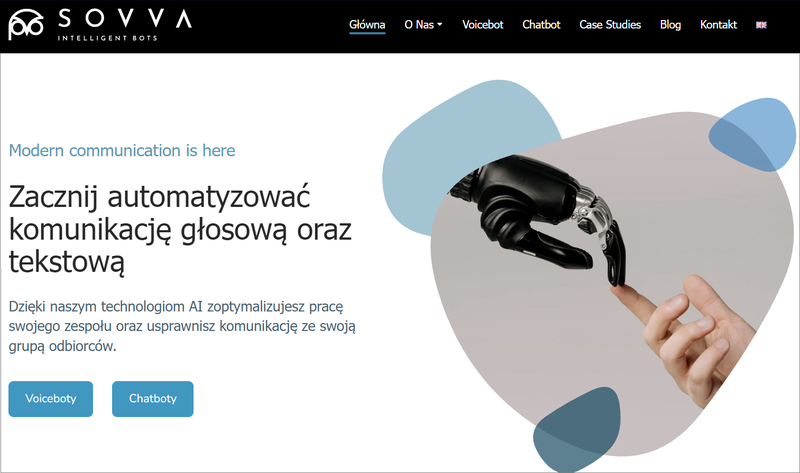Expand the O Nas dropdown arrow
The image size is (800, 473).
440,24
